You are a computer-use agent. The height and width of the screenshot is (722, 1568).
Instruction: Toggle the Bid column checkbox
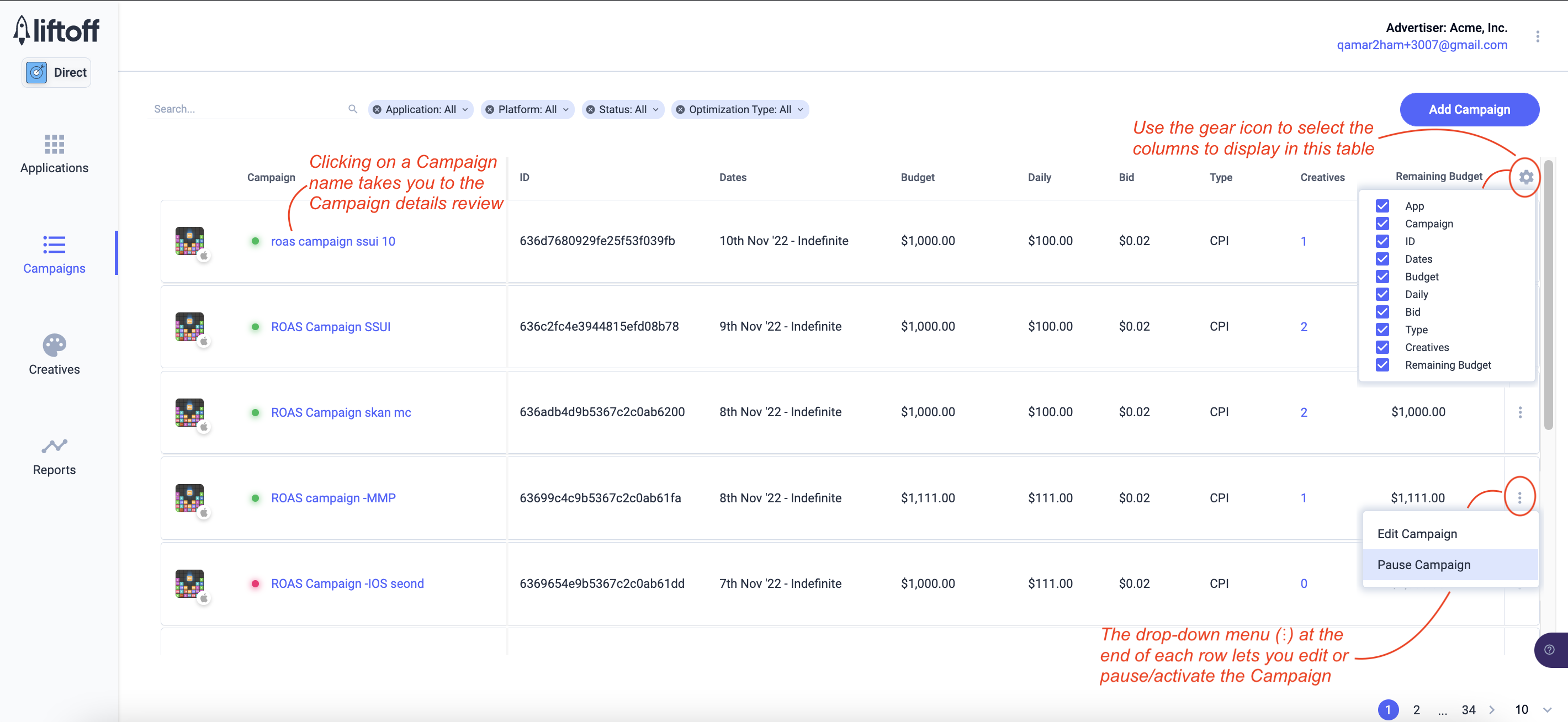coord(1382,312)
